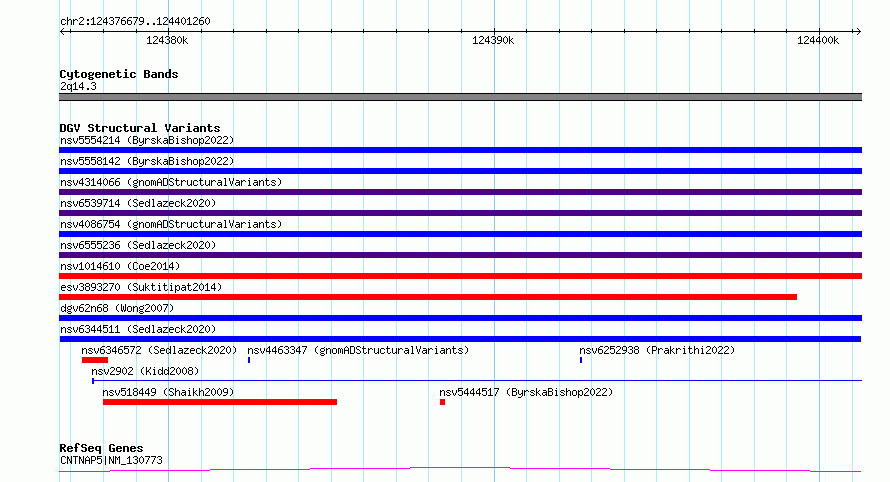The height and width of the screenshot is (482, 890).
Task: Click the magenta CNTNAP5 gene line
Action: click(x=460, y=470)
